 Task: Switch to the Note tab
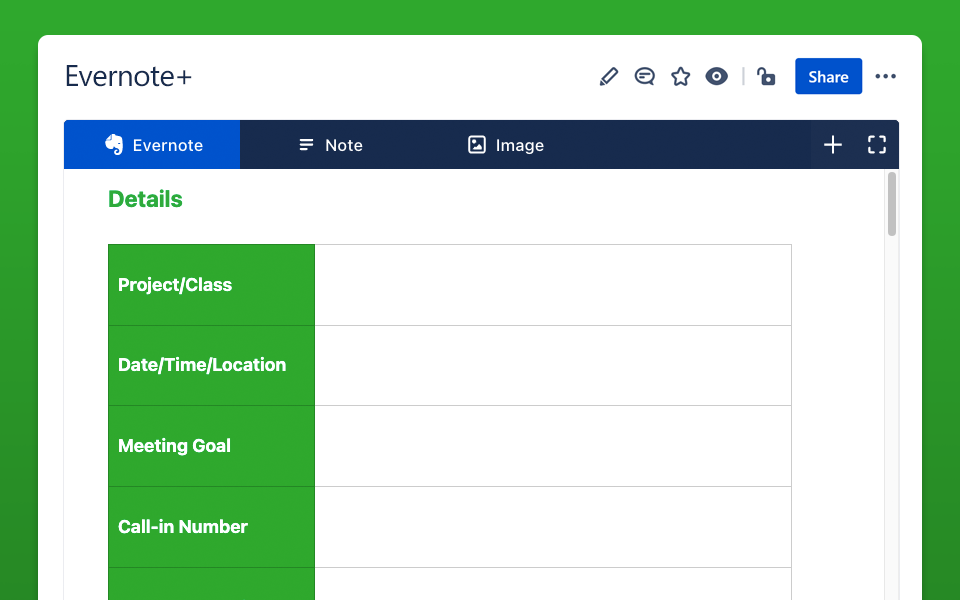click(331, 145)
